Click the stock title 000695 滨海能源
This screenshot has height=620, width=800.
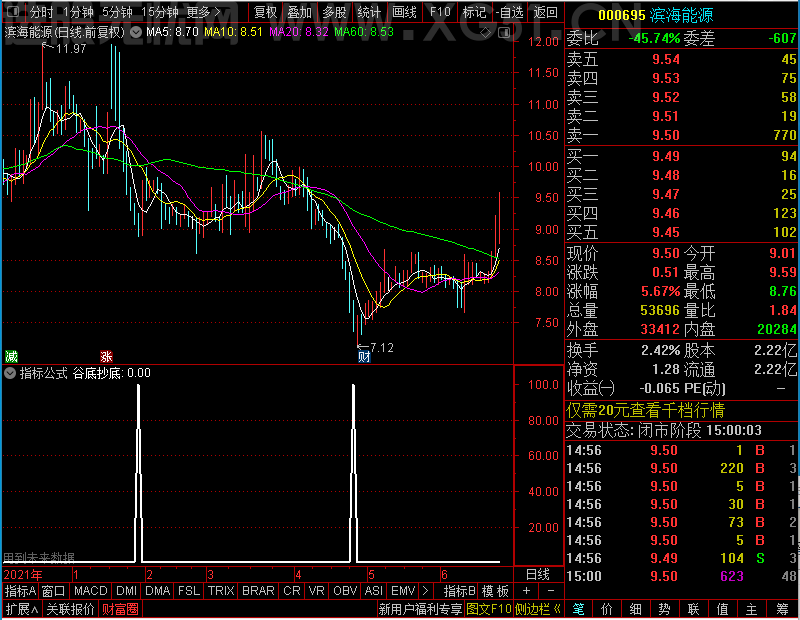tap(656, 16)
